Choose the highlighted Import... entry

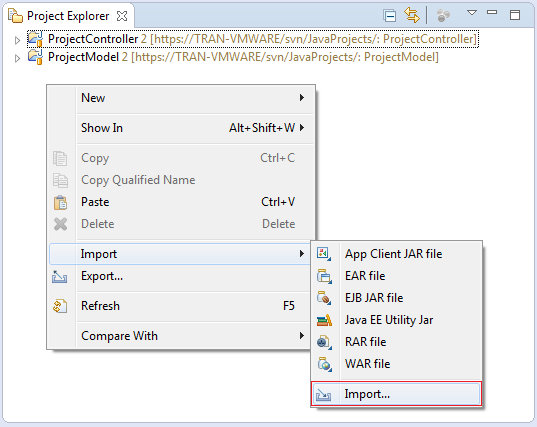click(397, 394)
